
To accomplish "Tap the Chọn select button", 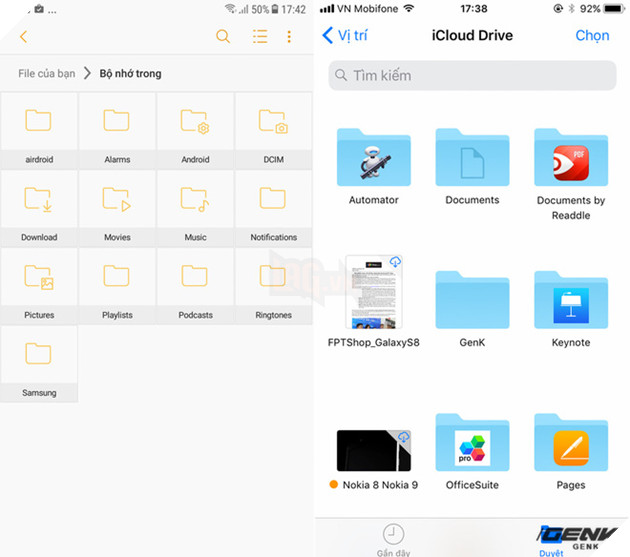I will (592, 35).
